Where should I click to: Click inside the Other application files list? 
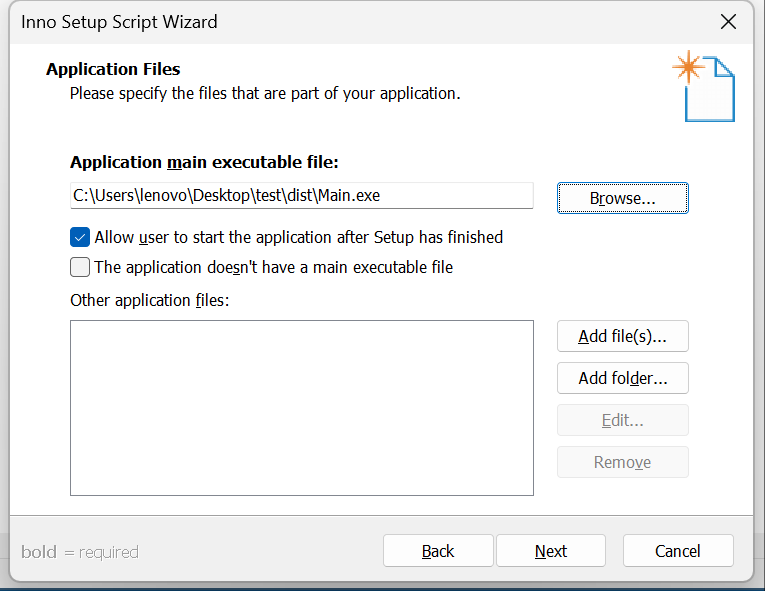coord(302,408)
